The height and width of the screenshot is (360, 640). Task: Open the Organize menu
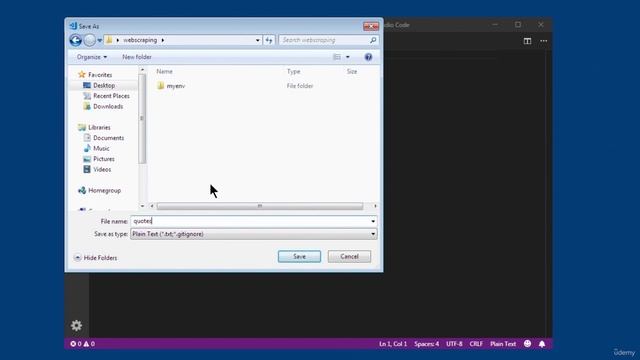(92, 57)
